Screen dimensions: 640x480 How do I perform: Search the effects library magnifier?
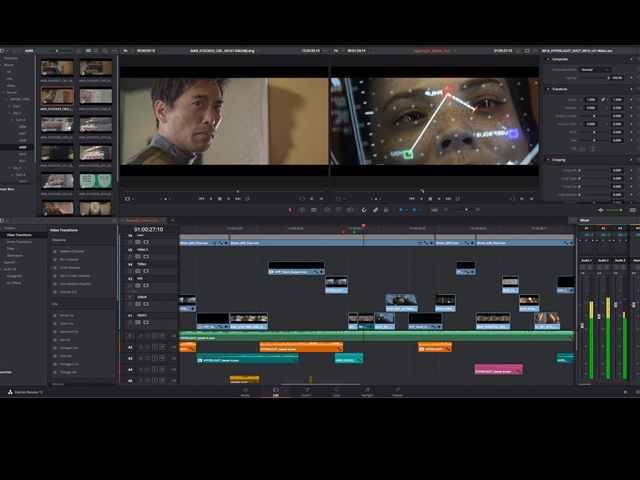114,220
